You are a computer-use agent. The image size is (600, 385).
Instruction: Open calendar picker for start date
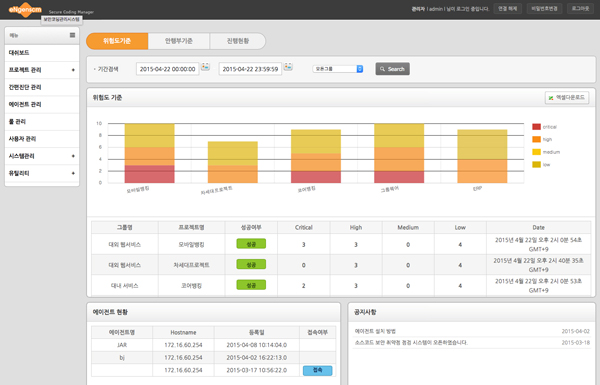[205, 67]
